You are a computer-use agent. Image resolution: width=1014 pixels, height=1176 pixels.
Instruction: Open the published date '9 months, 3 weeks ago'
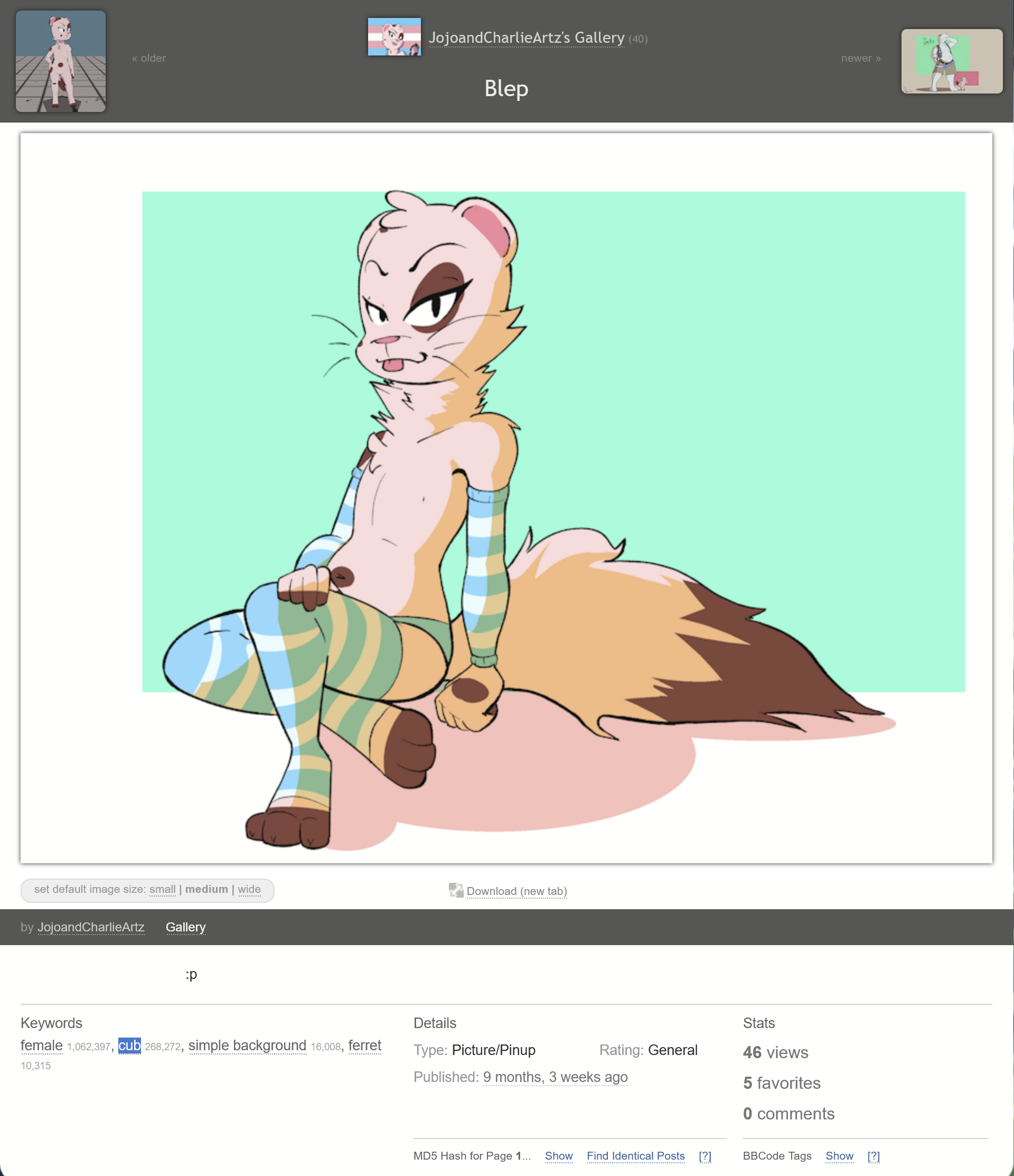[555, 1077]
